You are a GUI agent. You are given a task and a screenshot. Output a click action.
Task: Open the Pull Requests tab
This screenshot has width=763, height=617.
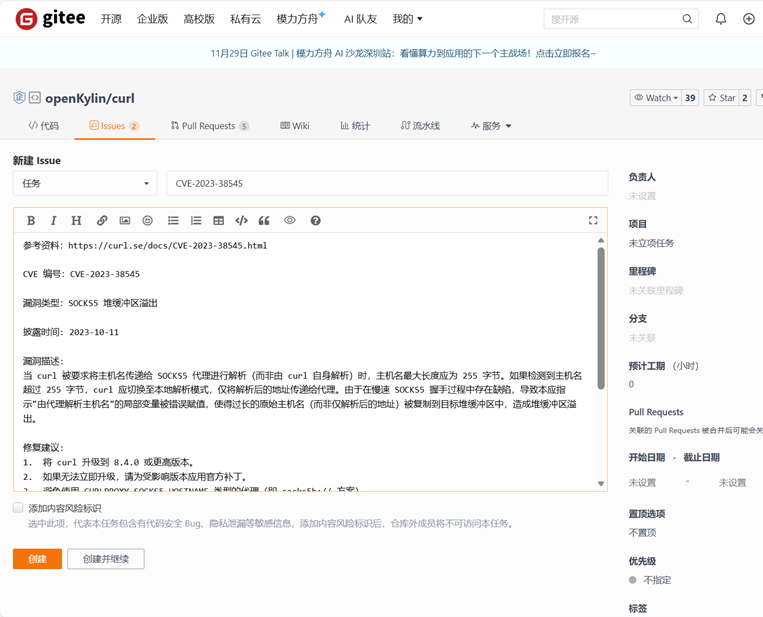[x=210, y=126]
